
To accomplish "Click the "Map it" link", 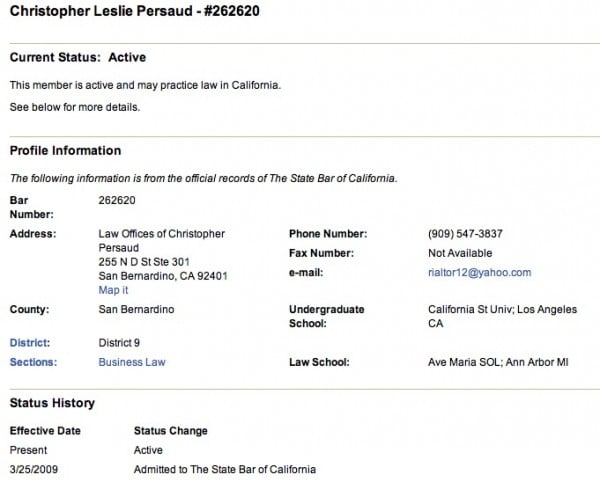I will [x=113, y=290].
